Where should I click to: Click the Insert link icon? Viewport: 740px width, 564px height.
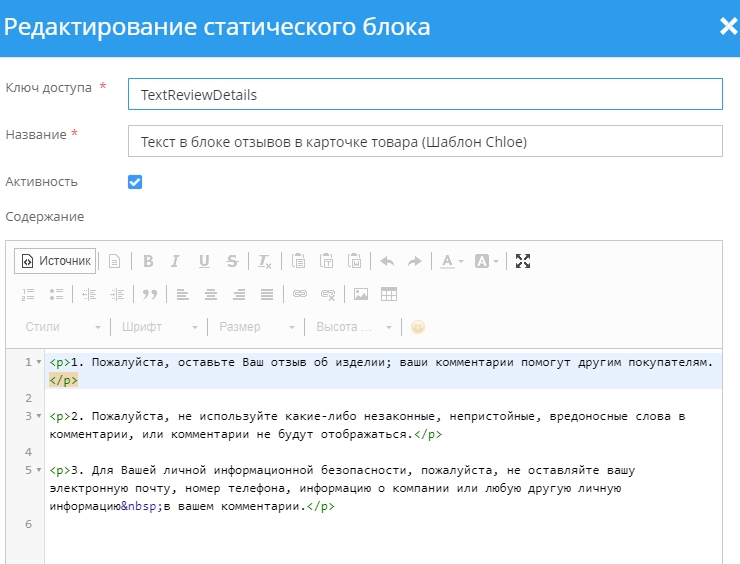pos(299,294)
